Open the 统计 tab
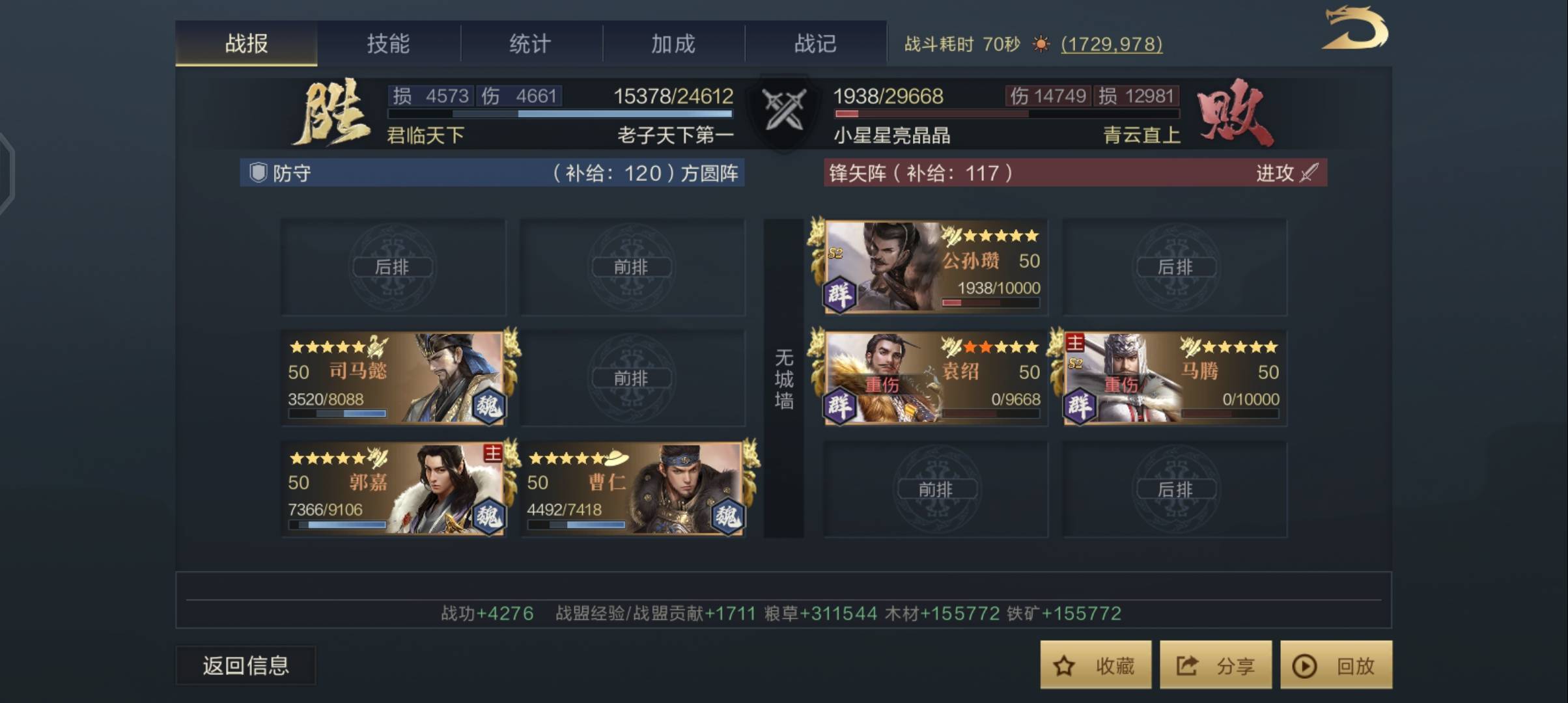1568x703 pixels. click(x=530, y=44)
